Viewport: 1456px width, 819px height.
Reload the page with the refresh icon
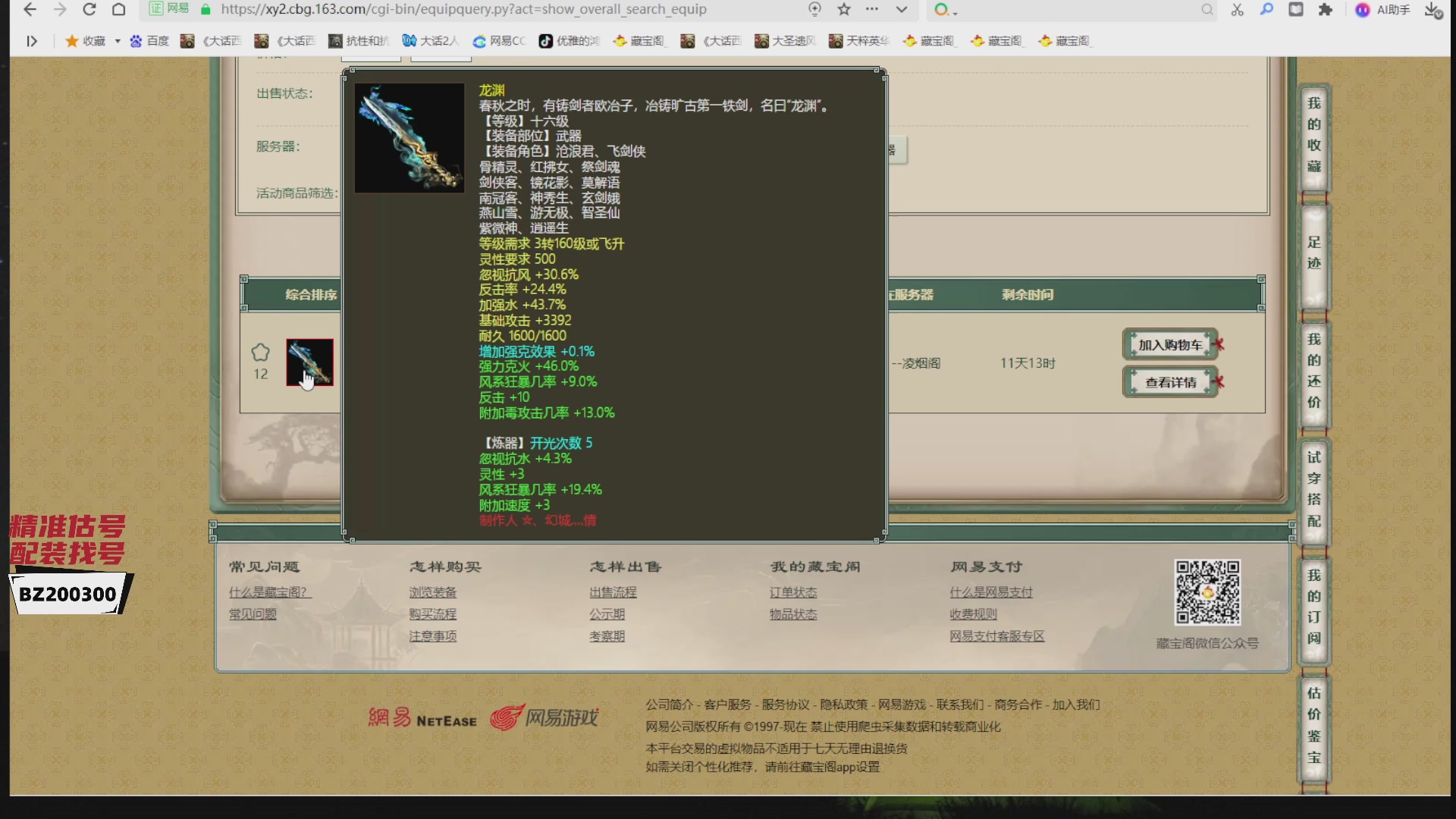pos(89,10)
